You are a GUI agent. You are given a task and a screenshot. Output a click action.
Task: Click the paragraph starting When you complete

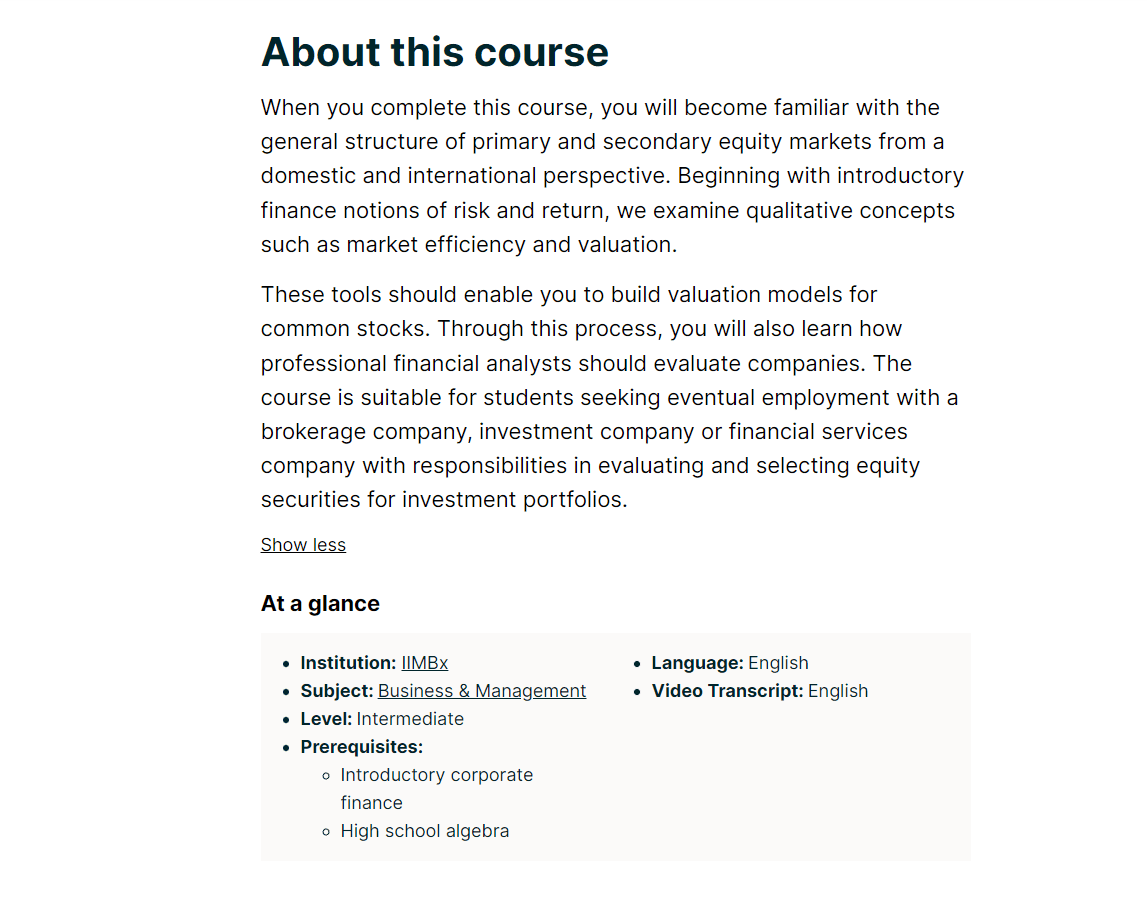point(613,176)
